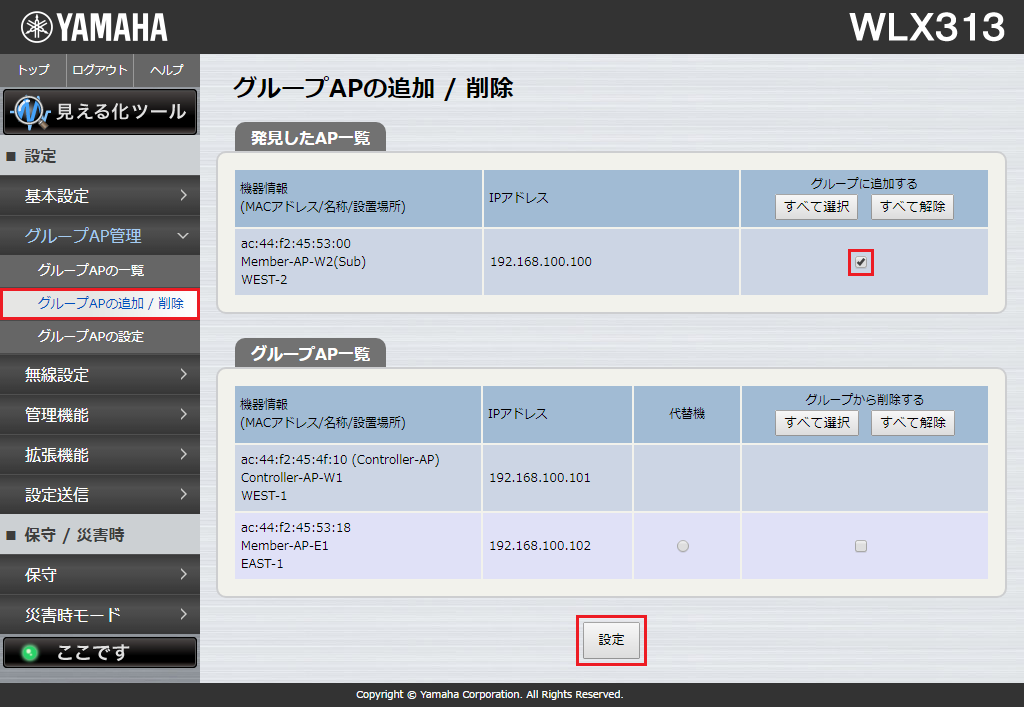This screenshot has height=707, width=1024.
Task: Open the グループAPの設定 submenu page
Action: 91,337
